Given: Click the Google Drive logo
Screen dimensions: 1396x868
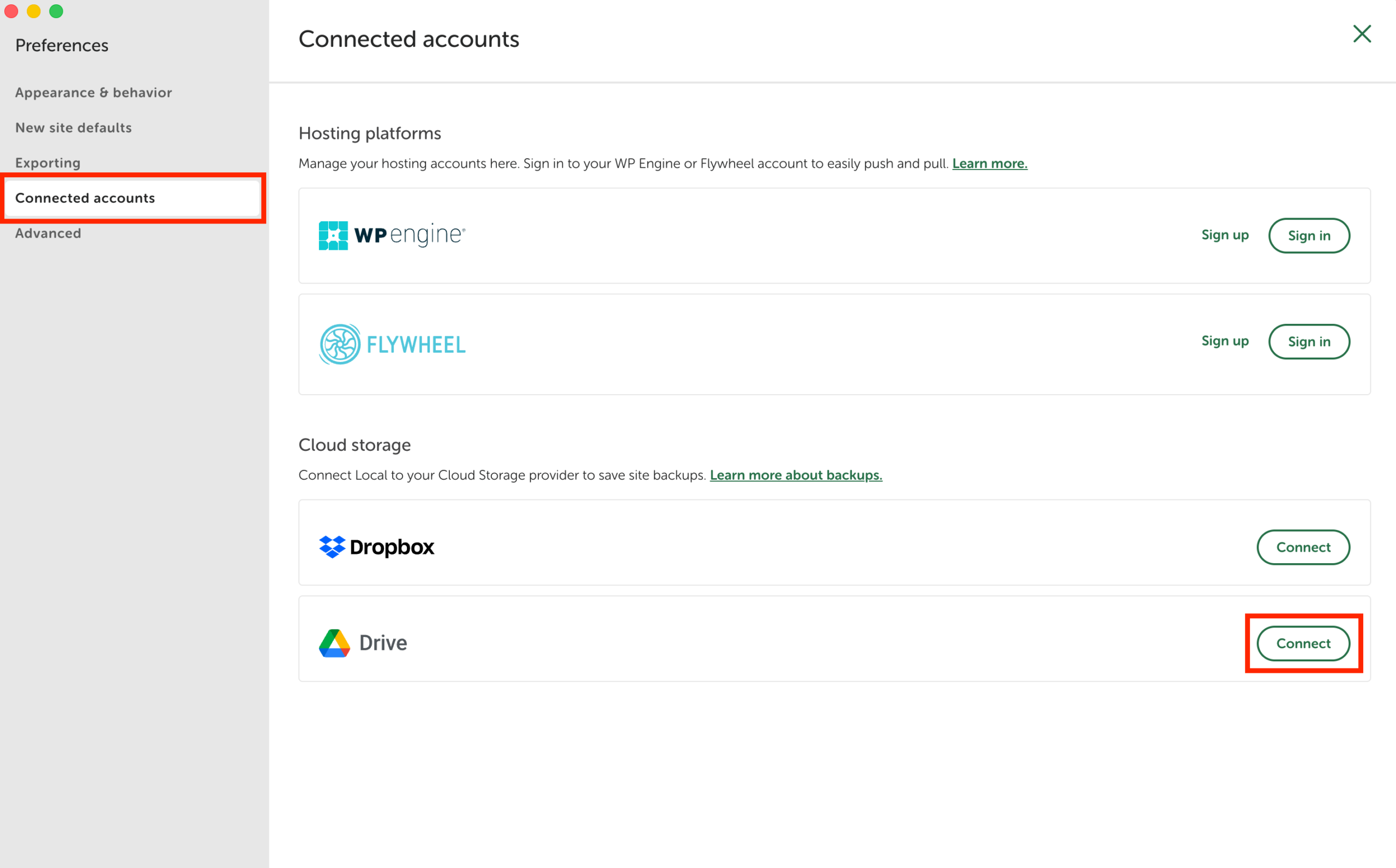Looking at the screenshot, I should tap(363, 642).
